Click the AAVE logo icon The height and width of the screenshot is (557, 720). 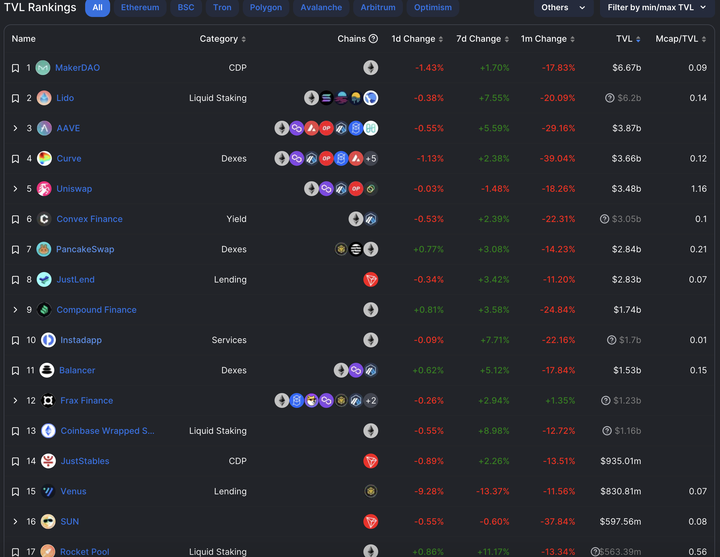(x=44, y=128)
